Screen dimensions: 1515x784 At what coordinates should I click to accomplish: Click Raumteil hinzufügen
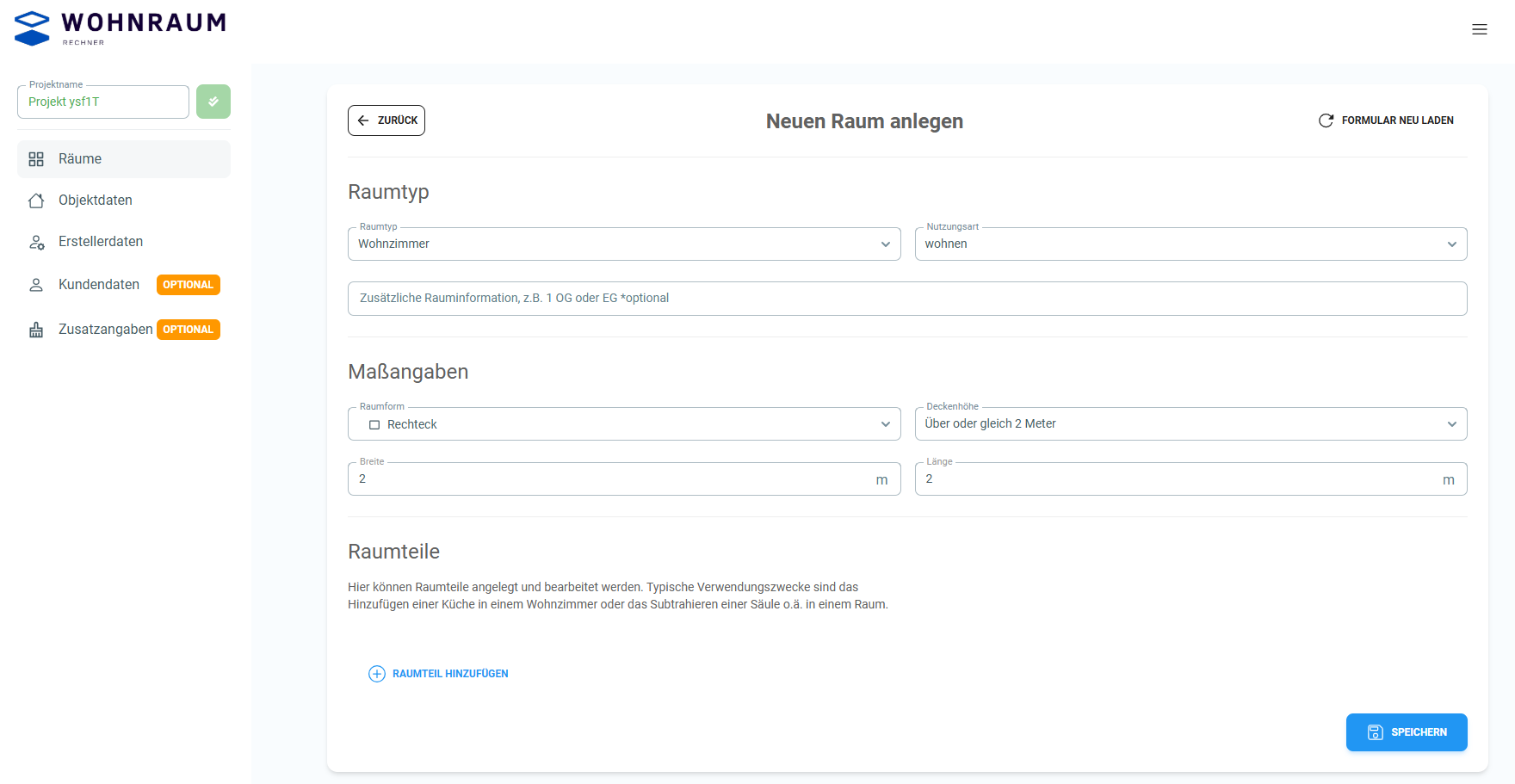pos(439,674)
